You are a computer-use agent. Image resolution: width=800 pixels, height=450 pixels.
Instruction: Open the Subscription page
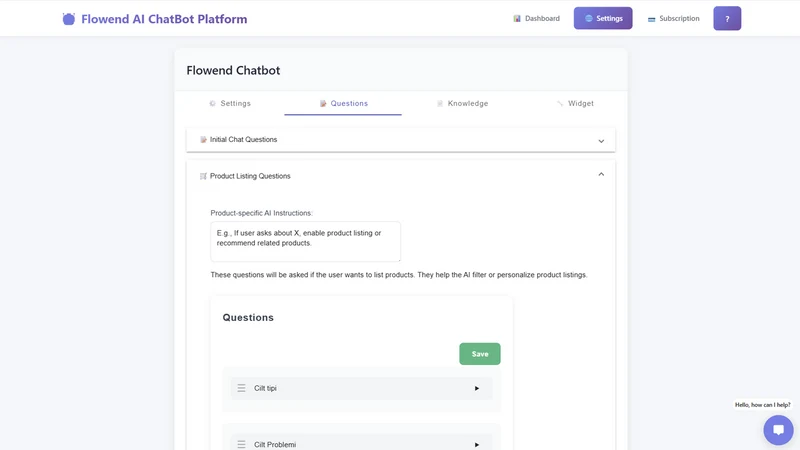point(673,18)
